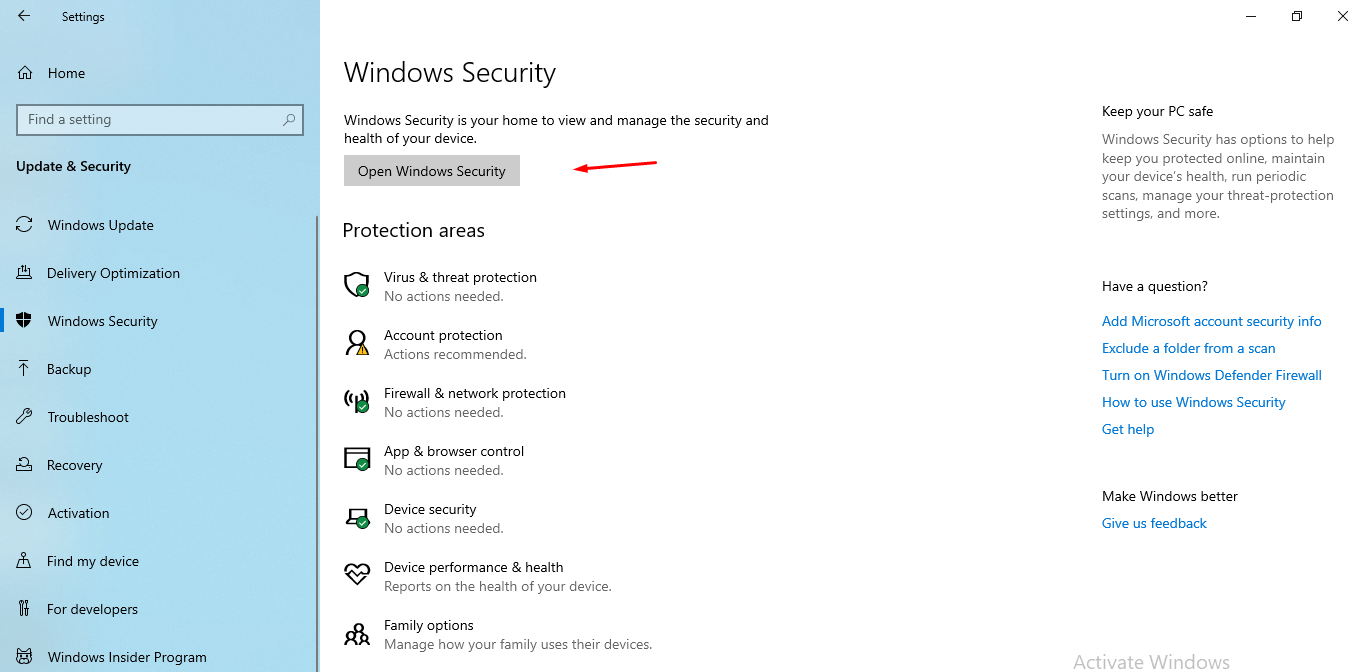Follow the Exclude a folder from a scan link
Image resolution: width=1358 pixels, height=672 pixels.
click(x=1188, y=348)
